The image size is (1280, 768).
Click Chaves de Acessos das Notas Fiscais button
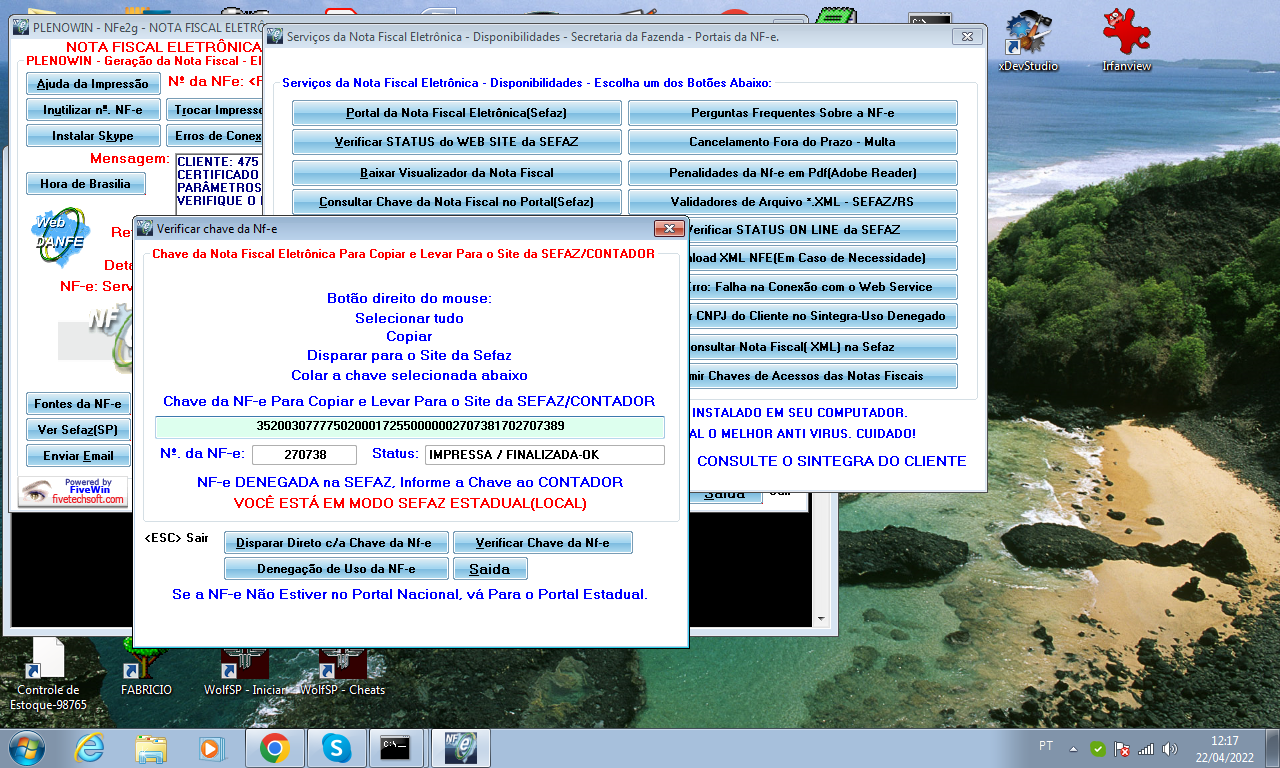coord(822,376)
